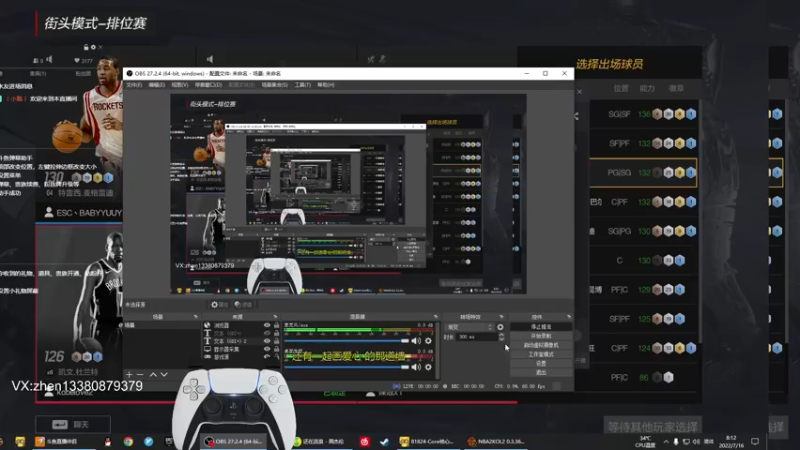Image resolution: width=800 pixels, height=450 pixels.
Task: Toggle visibility eye of 浏览器 source
Action: (x=267, y=325)
